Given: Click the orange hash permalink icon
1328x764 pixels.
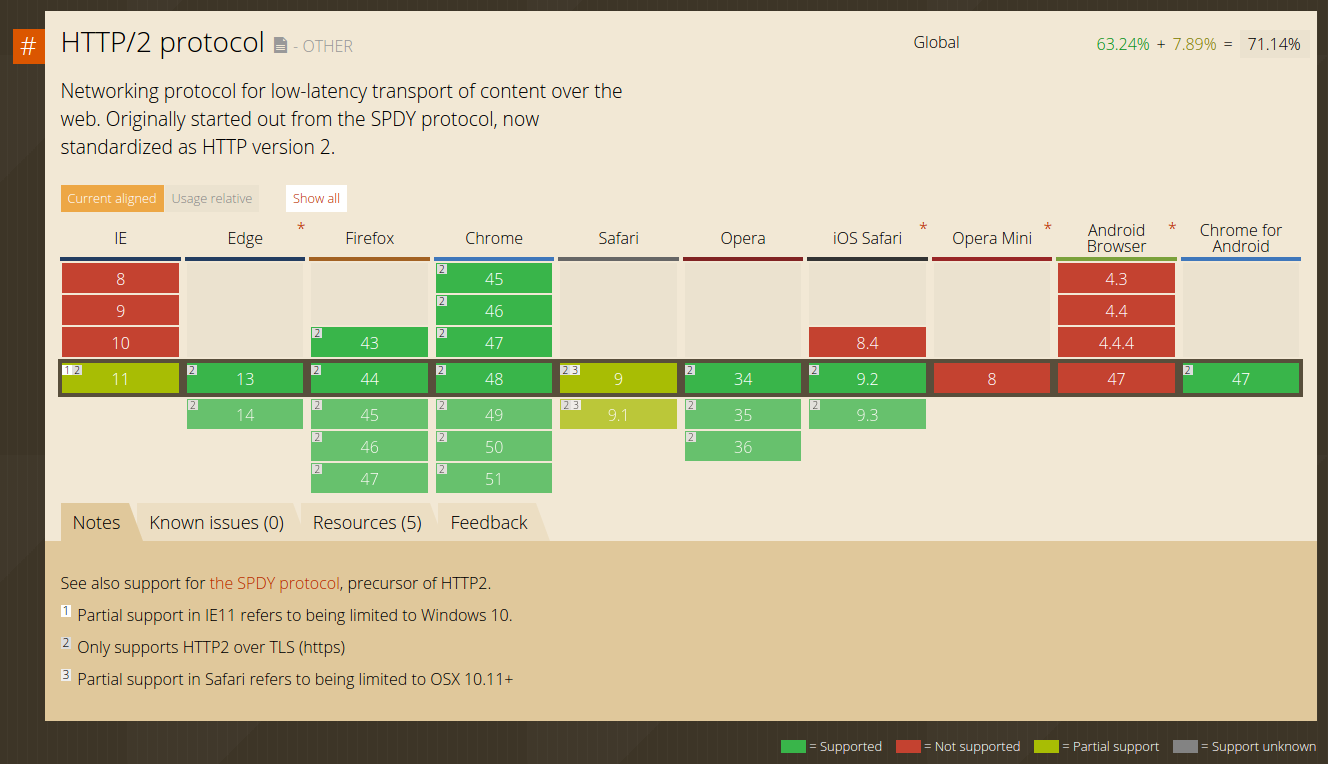Looking at the screenshot, I should 28,46.
